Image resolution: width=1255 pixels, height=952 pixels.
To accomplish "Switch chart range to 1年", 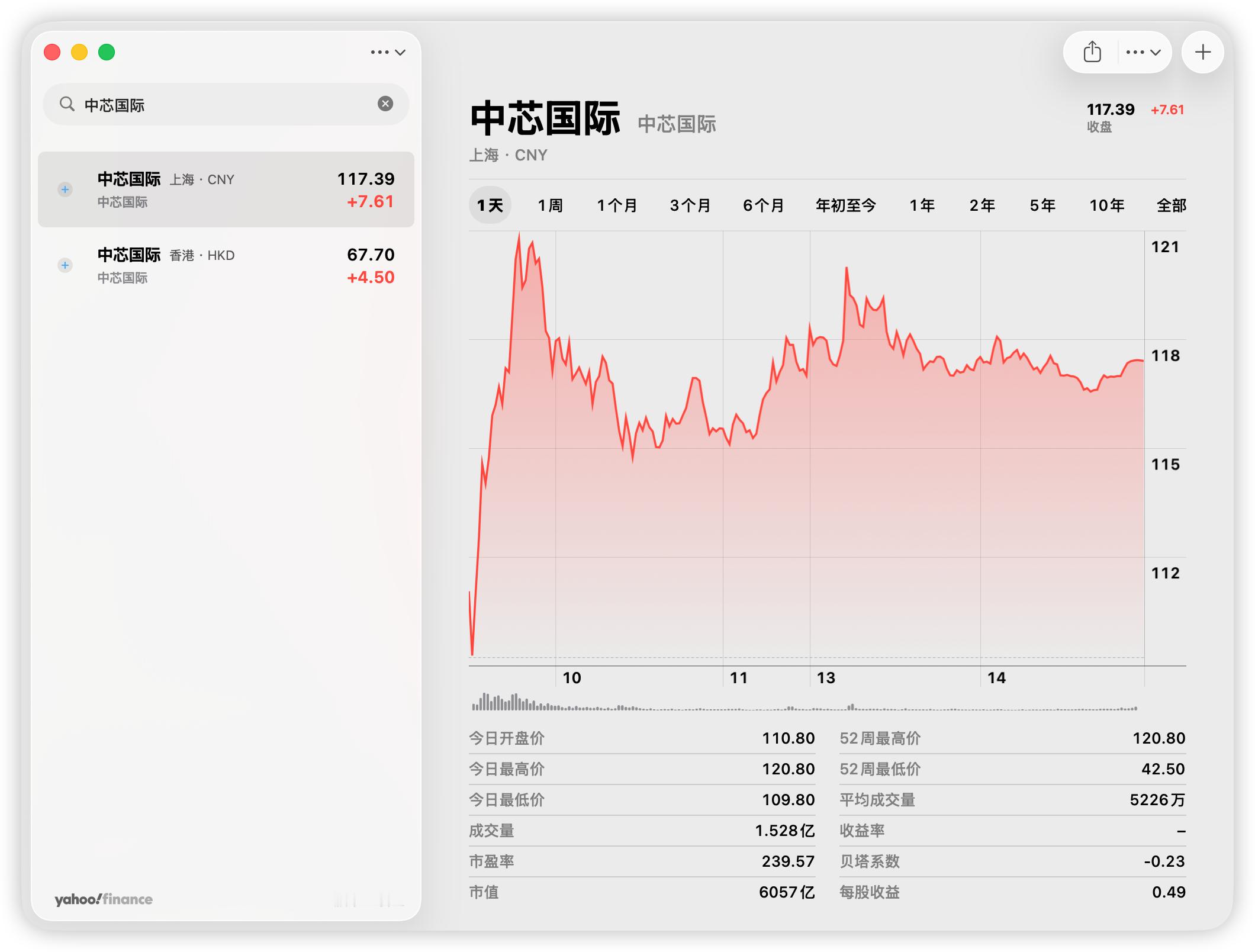I will [922, 205].
